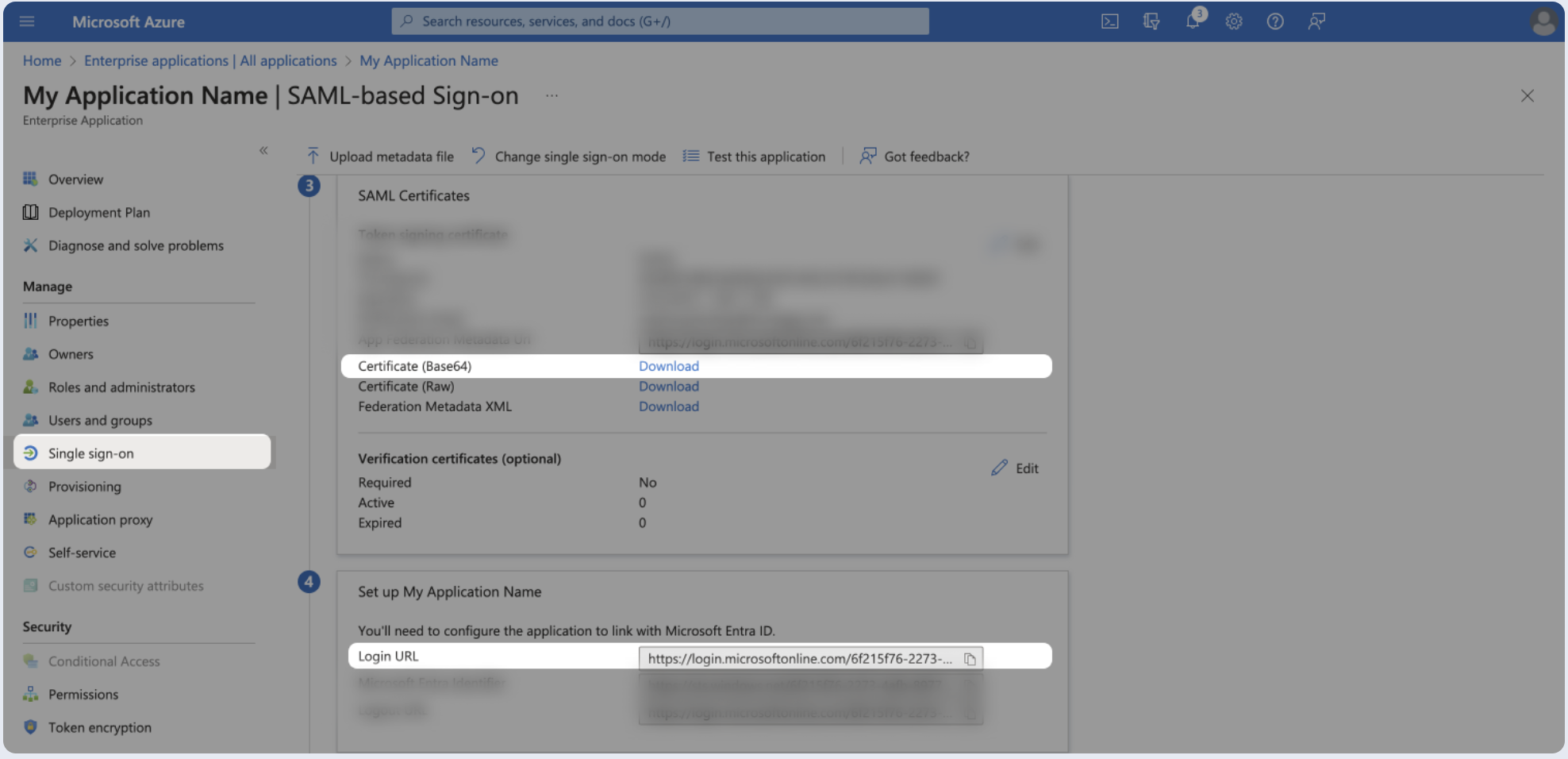1568x759 pixels.
Task: Collapse the left sidebar menu
Action: pyautogui.click(x=263, y=150)
